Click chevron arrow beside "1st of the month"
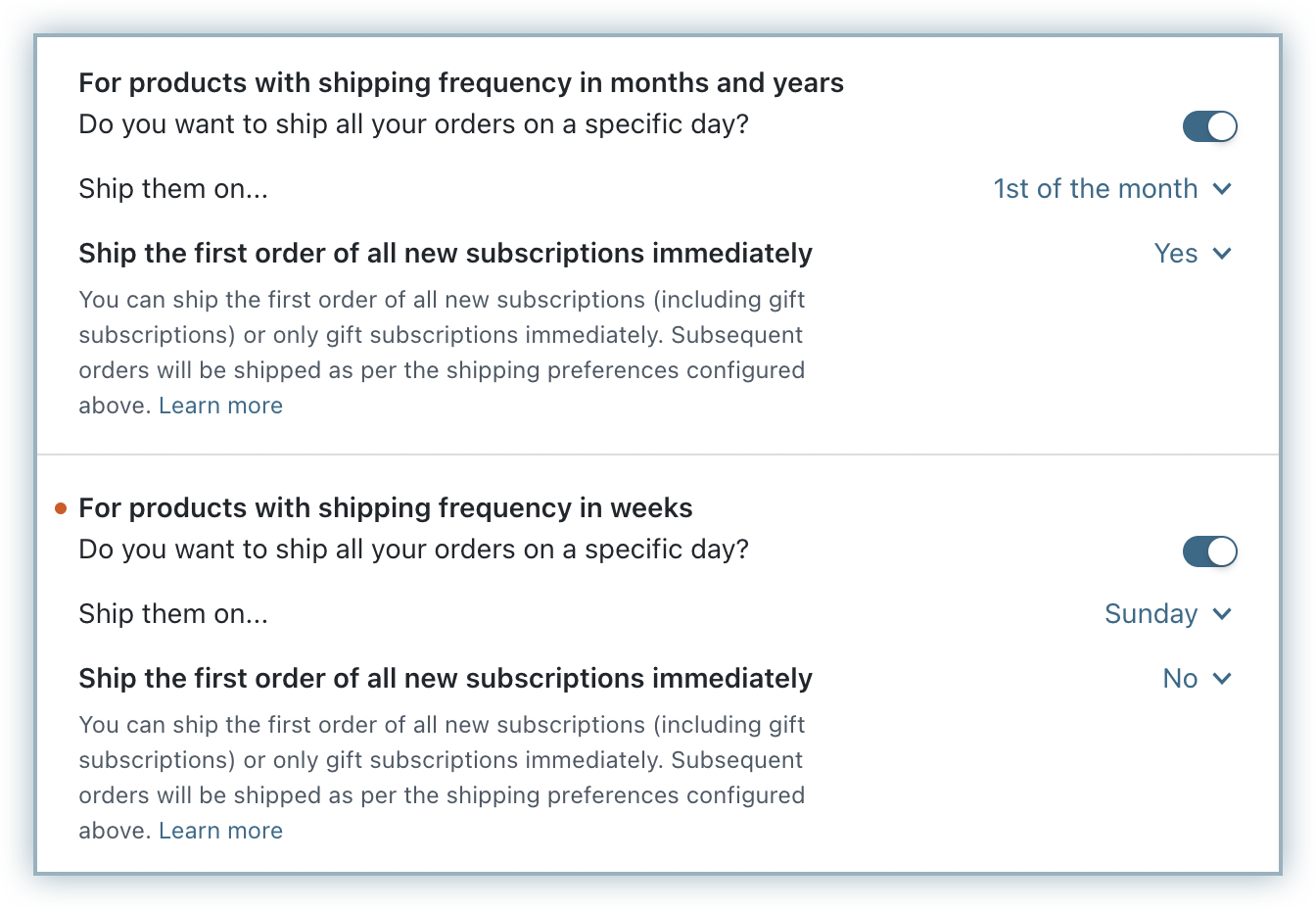This screenshot has height=909, width=1316. [1222, 189]
